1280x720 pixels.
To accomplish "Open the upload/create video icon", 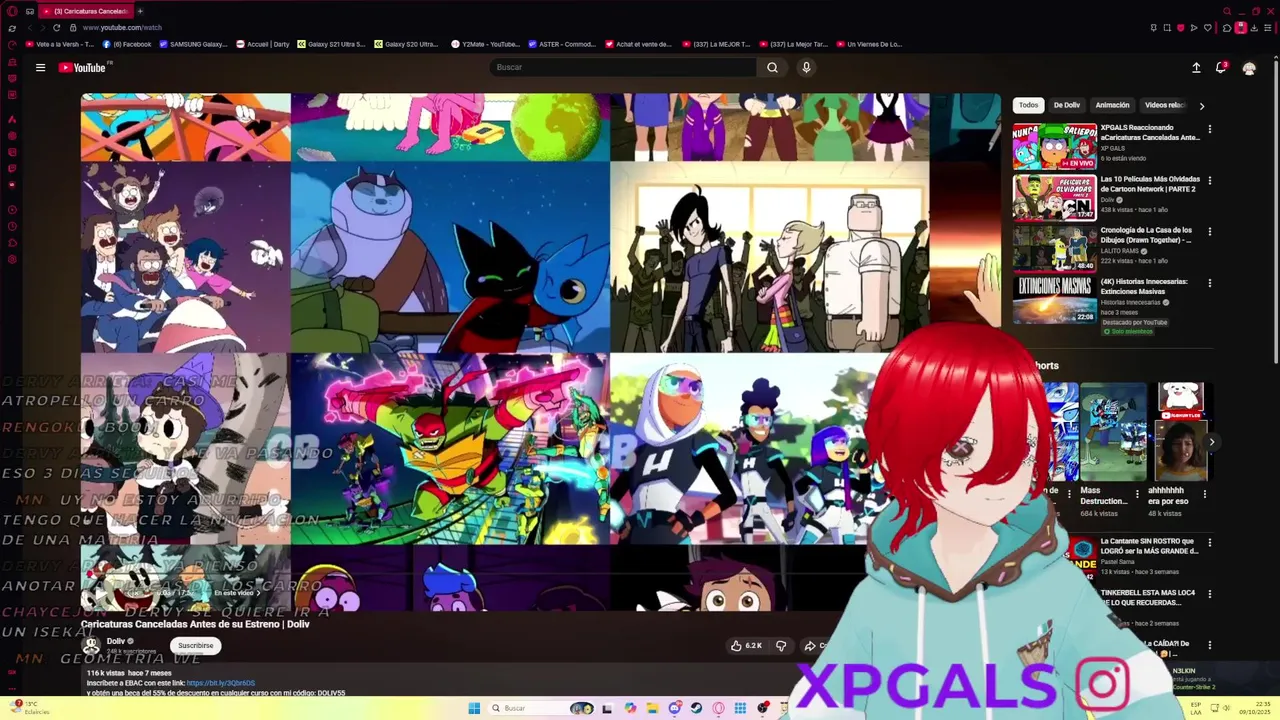I will tap(1196, 68).
